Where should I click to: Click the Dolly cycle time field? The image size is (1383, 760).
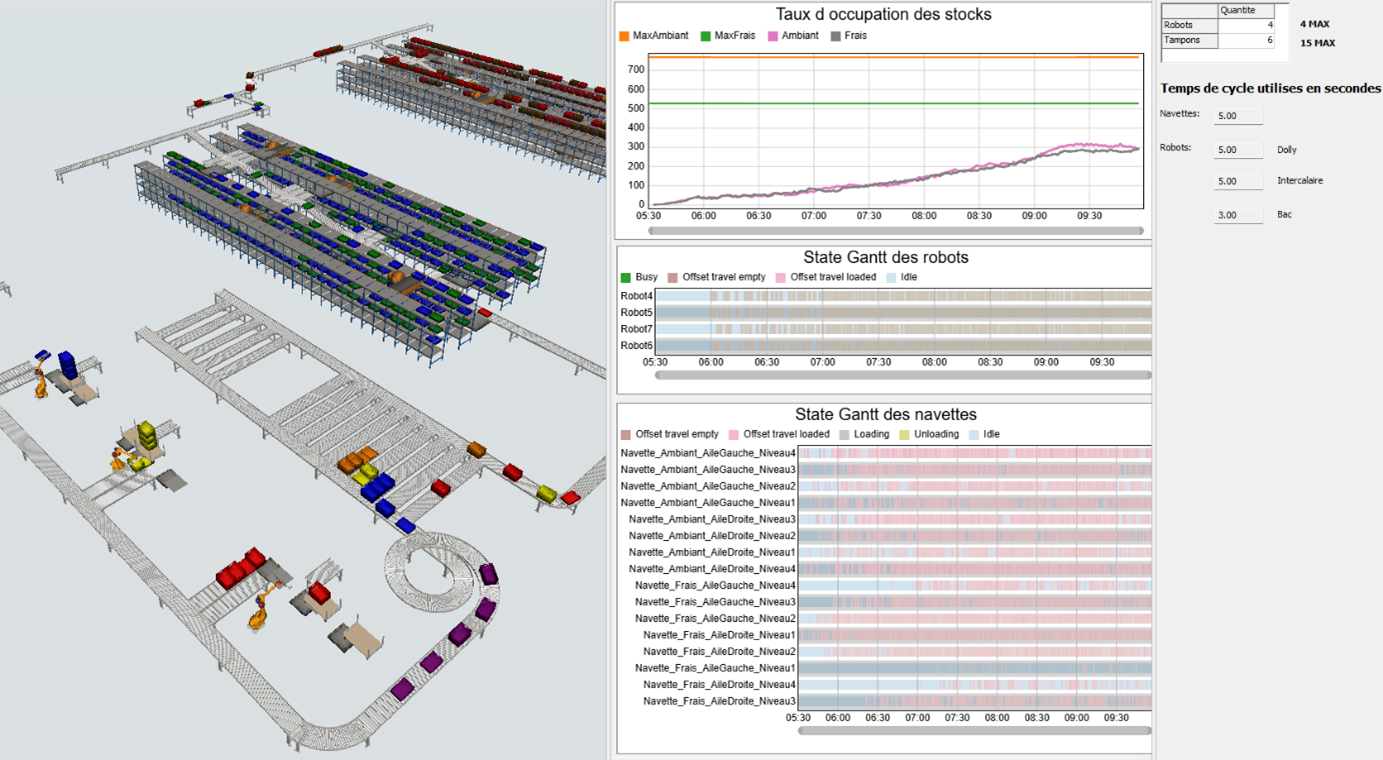tap(1238, 150)
